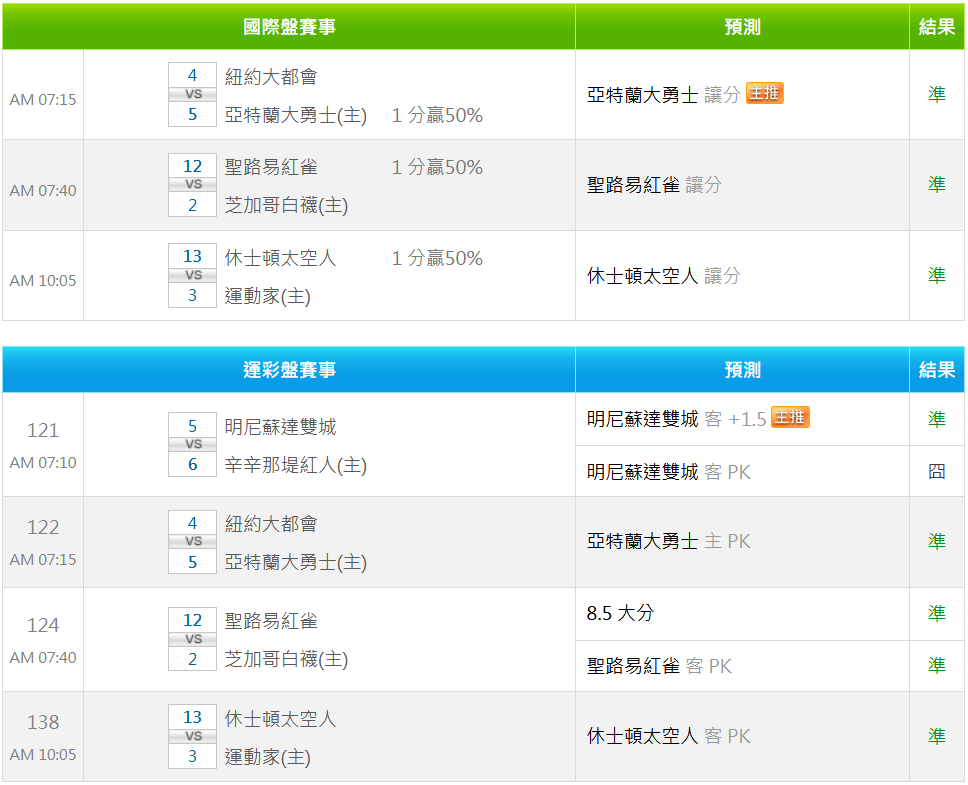Click 聖路易紅雀 in the international table
Viewport: 968px width, 785px height.
coord(271,167)
